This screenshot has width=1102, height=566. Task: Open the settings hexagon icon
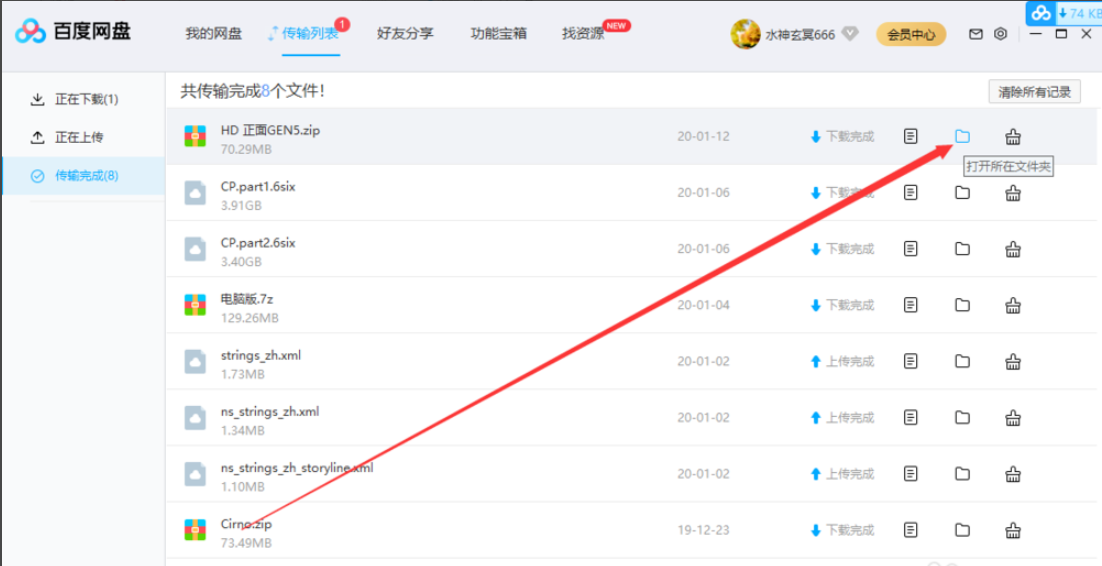pyautogui.click(x=1000, y=34)
